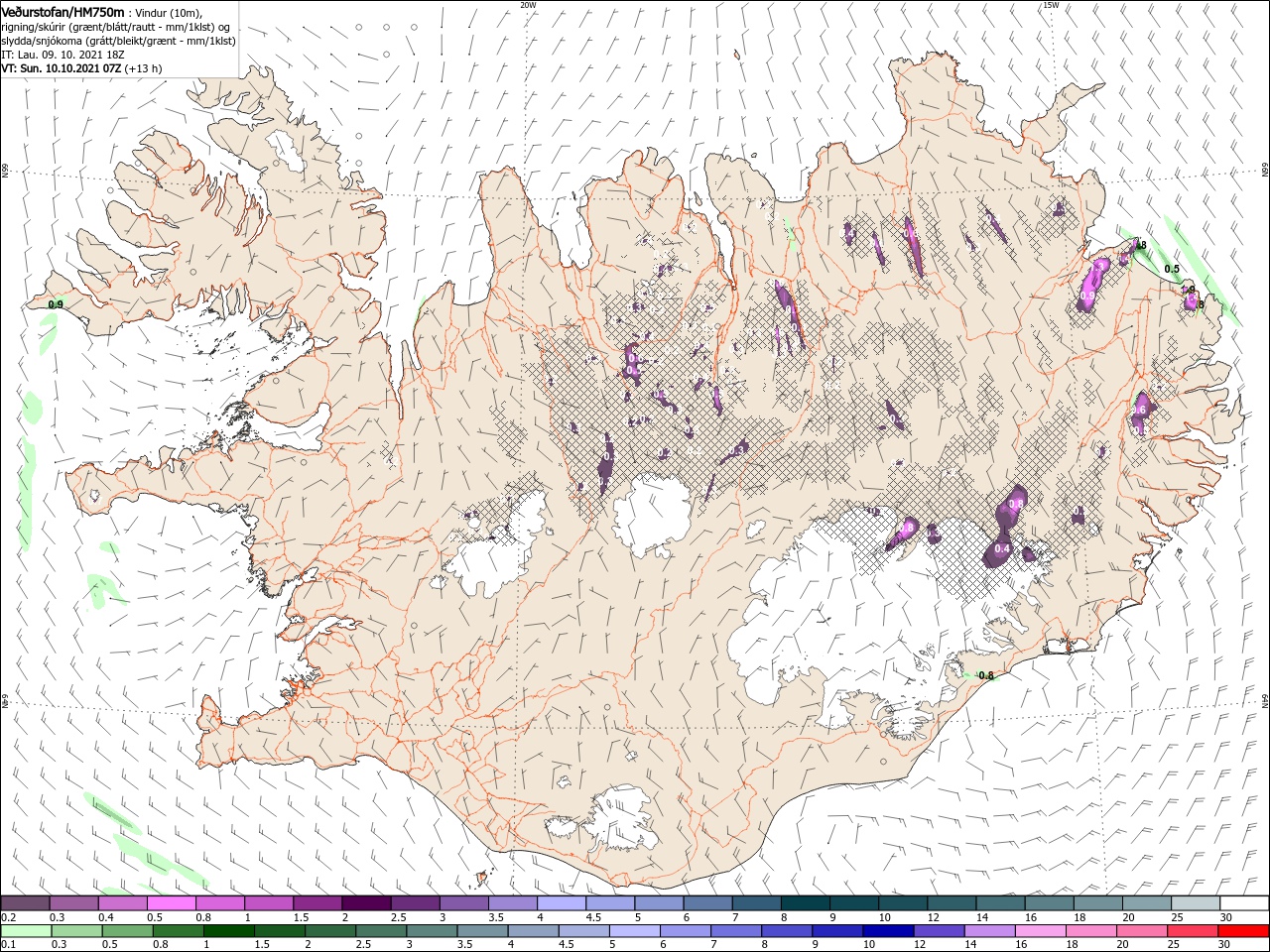Image resolution: width=1270 pixels, height=952 pixels.
Task: Pick light pink bottom swatch between 16 and 18
Action: click(x=1040, y=931)
